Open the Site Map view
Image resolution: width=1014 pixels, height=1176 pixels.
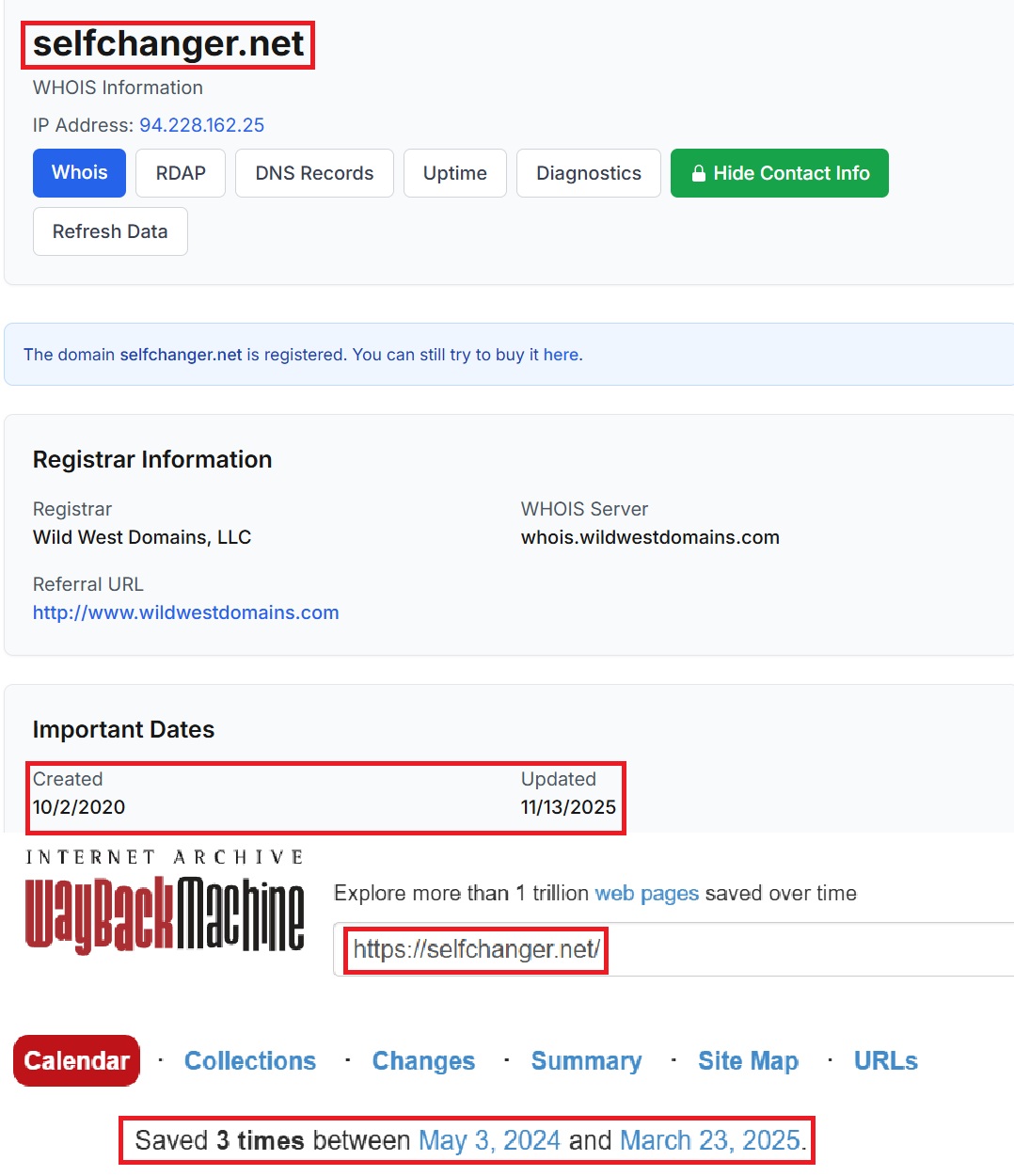click(748, 1060)
